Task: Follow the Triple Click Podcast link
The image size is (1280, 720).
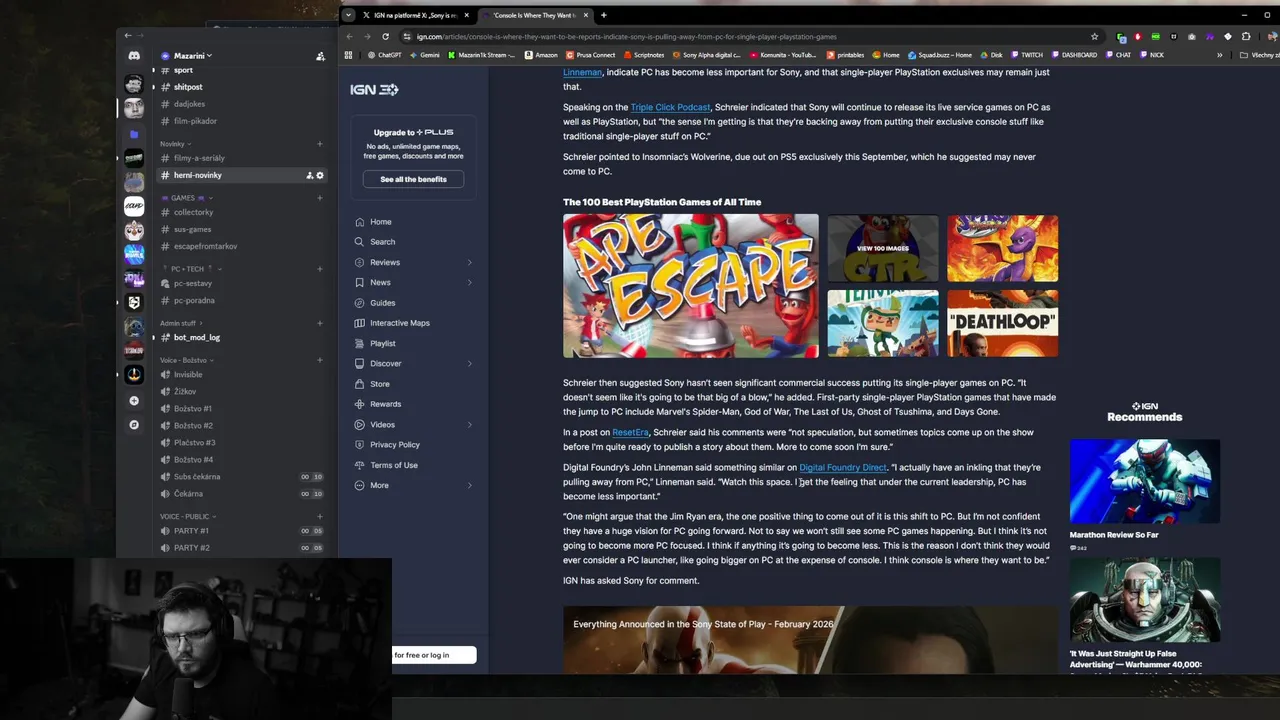Action: (x=670, y=107)
